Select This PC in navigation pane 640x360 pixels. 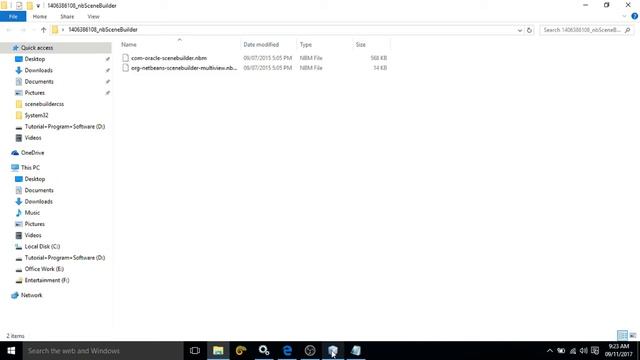30,168
